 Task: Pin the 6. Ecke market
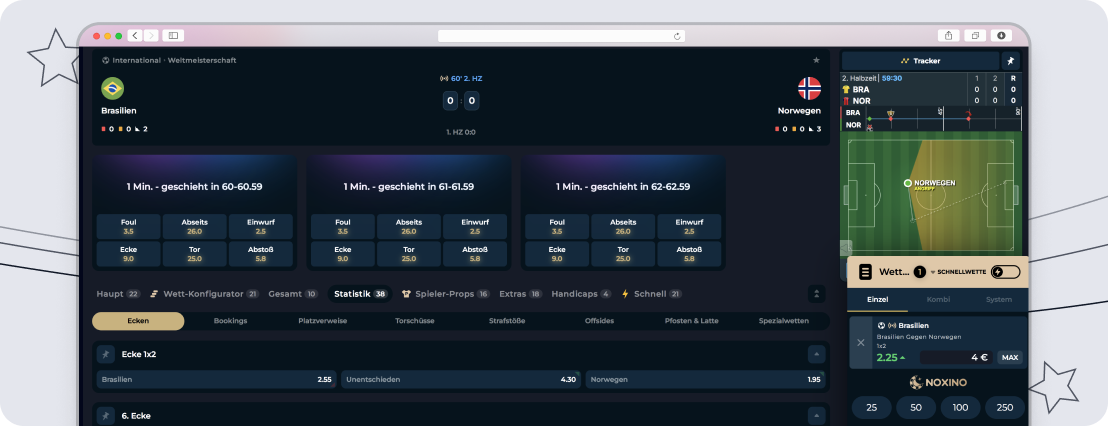[105, 416]
